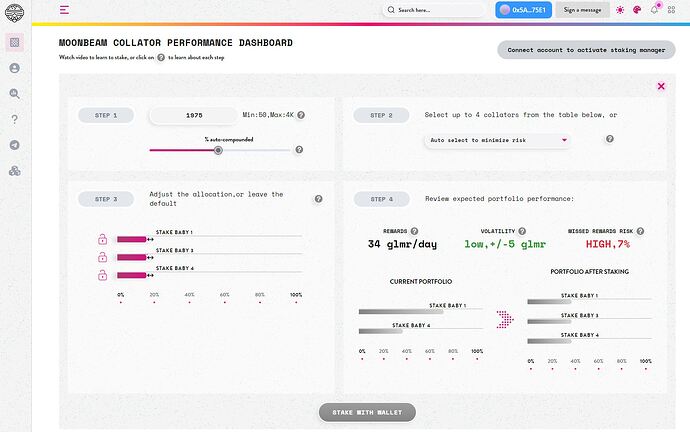Click help icon next to Missed Rewards Risk

click(x=640, y=231)
